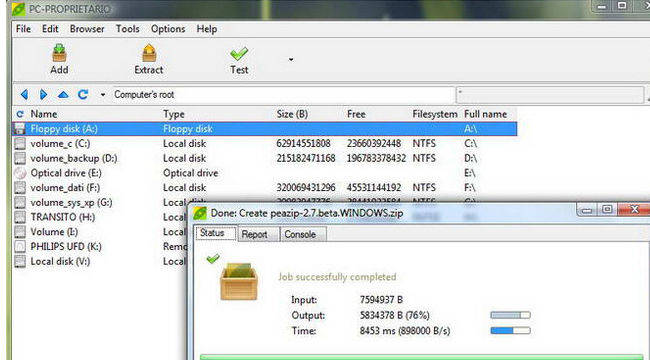Click the PeaZip leaf icon in the dialog title bar
The height and width of the screenshot is (360, 650).
200,213
